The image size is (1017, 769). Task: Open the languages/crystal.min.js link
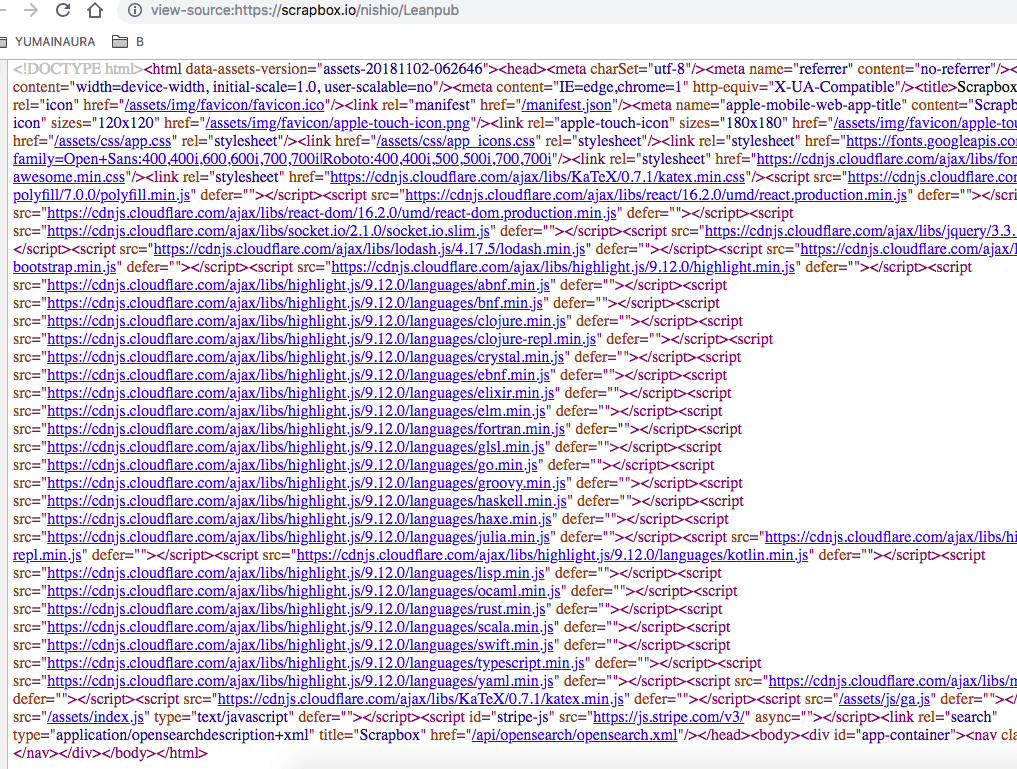(305, 357)
